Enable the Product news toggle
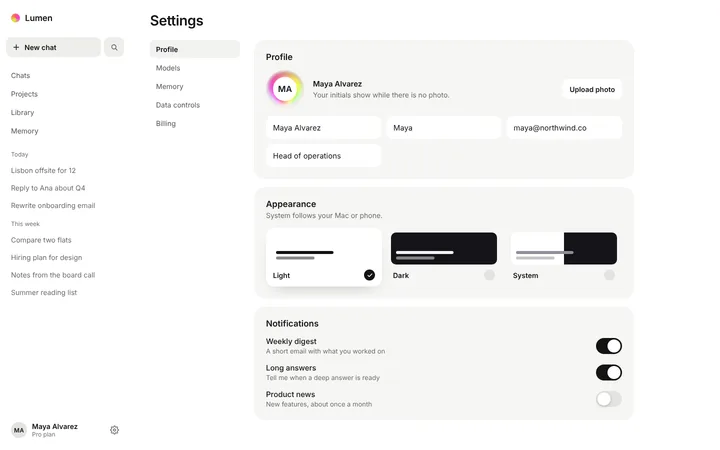This screenshot has height=450, width=720. [609, 399]
